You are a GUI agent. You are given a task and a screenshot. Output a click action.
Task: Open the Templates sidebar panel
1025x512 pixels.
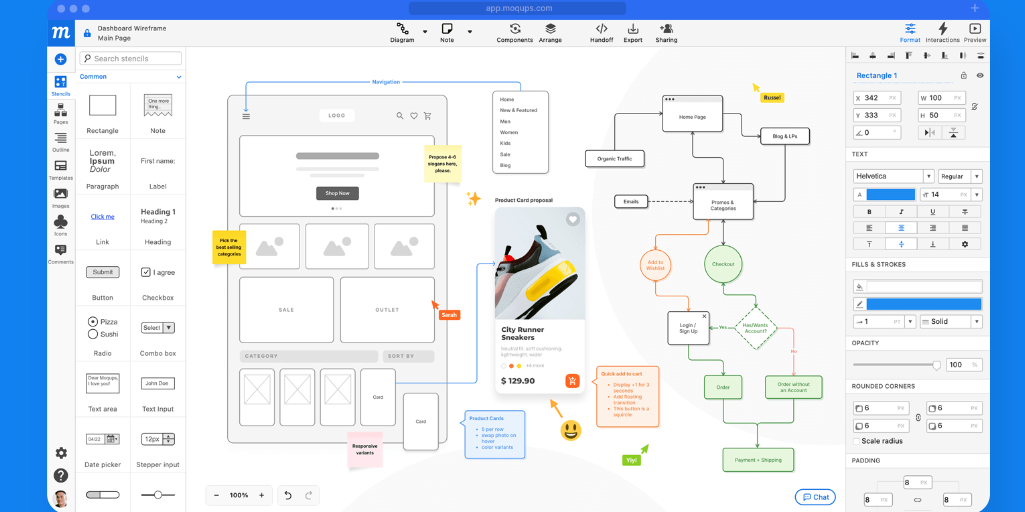(60, 169)
